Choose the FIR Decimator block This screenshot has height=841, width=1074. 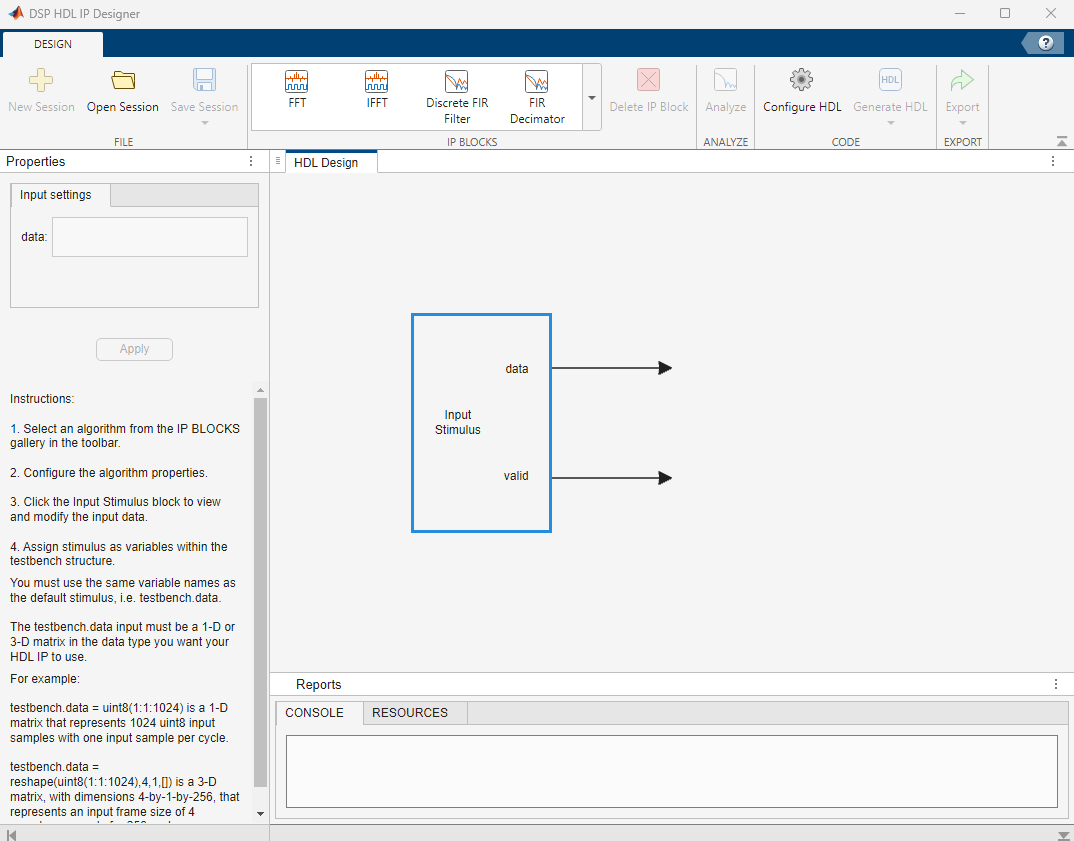coord(537,96)
